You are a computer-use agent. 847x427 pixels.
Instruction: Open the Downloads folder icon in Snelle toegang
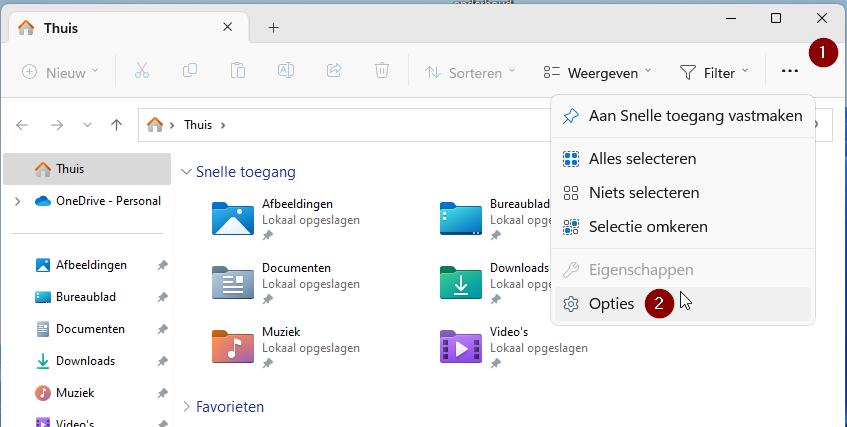(x=461, y=283)
